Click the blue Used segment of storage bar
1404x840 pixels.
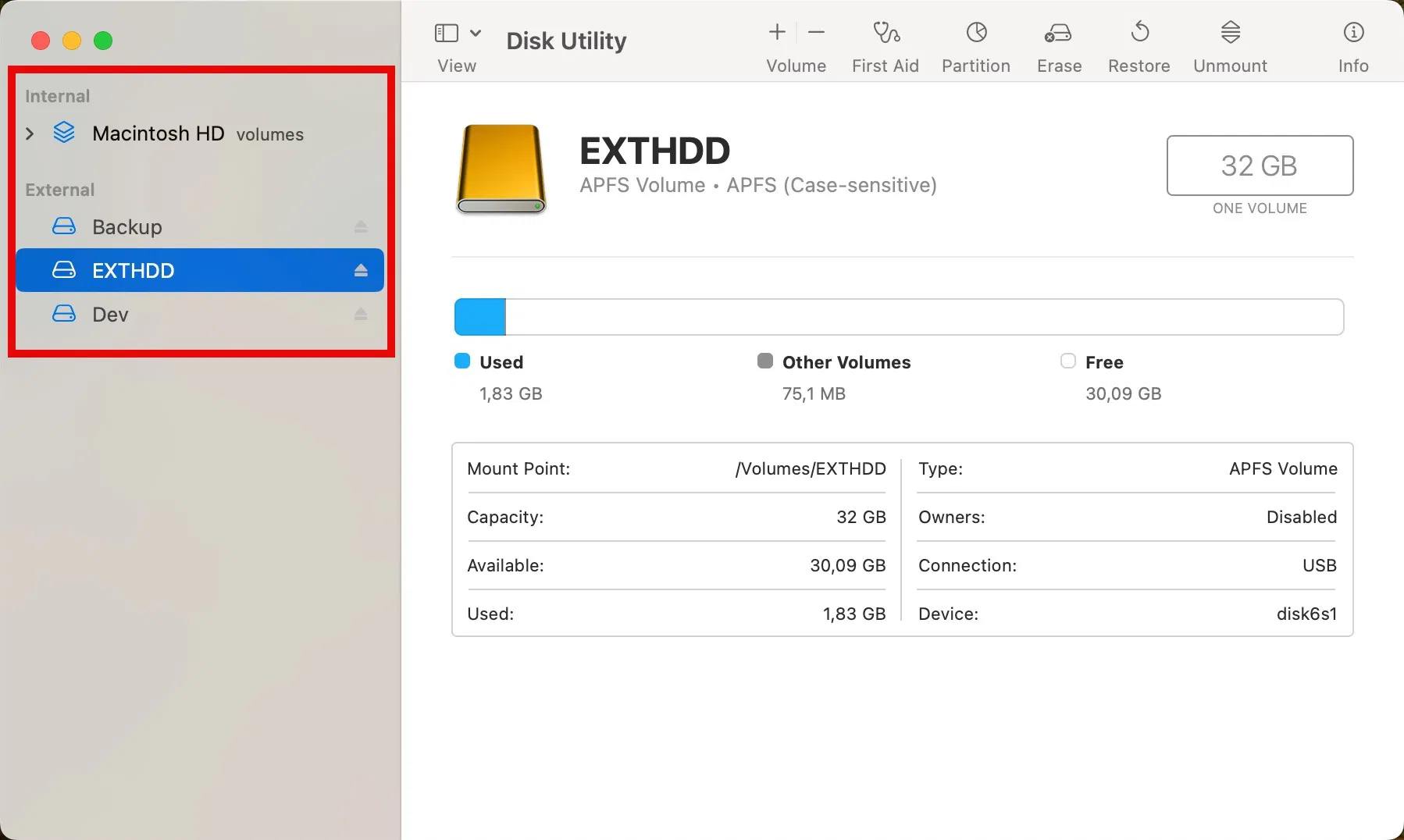[x=480, y=317]
